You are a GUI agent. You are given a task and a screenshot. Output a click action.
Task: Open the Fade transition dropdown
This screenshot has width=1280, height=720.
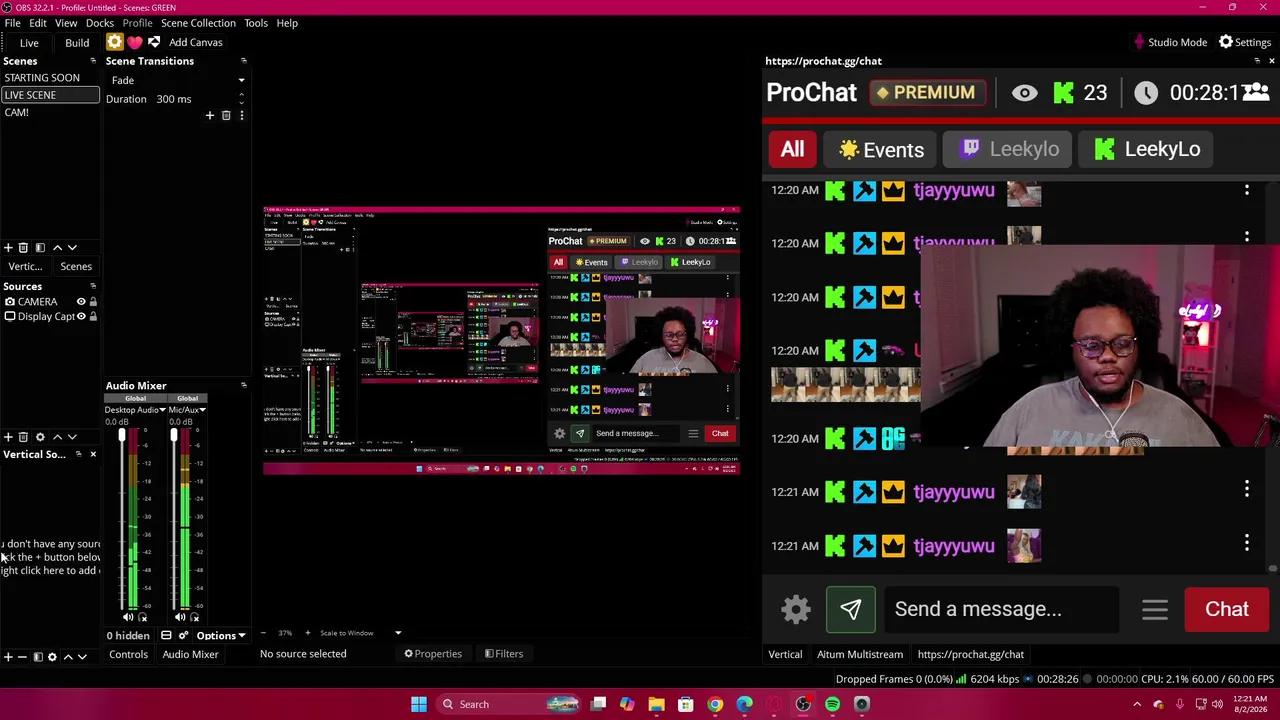176,80
